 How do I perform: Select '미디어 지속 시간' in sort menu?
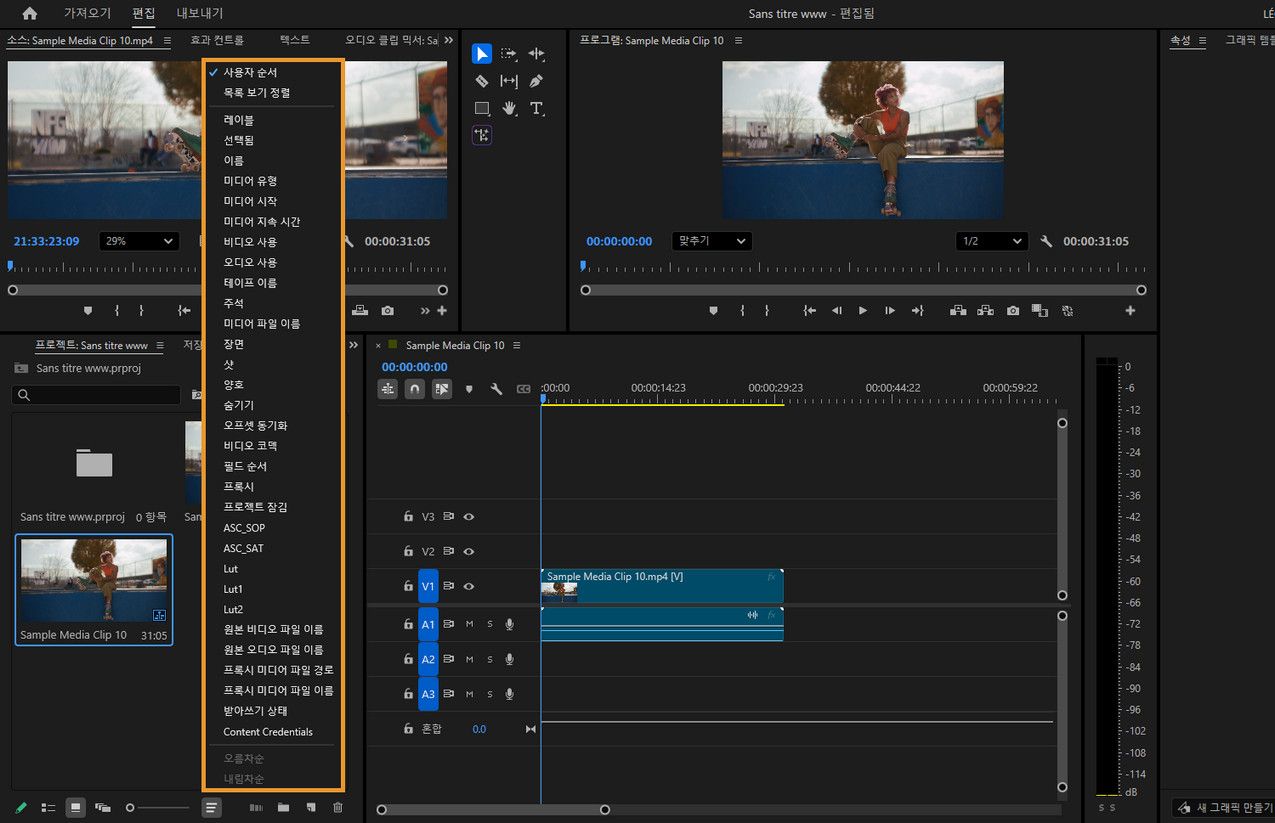pos(262,222)
